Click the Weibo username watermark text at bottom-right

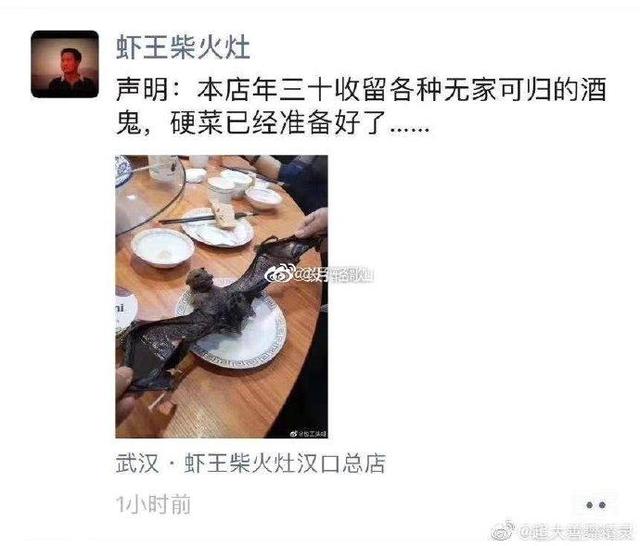(575, 532)
